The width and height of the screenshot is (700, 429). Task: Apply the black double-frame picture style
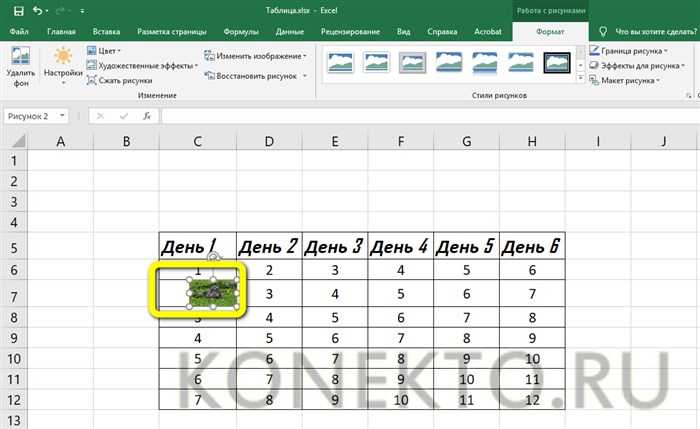(x=557, y=62)
